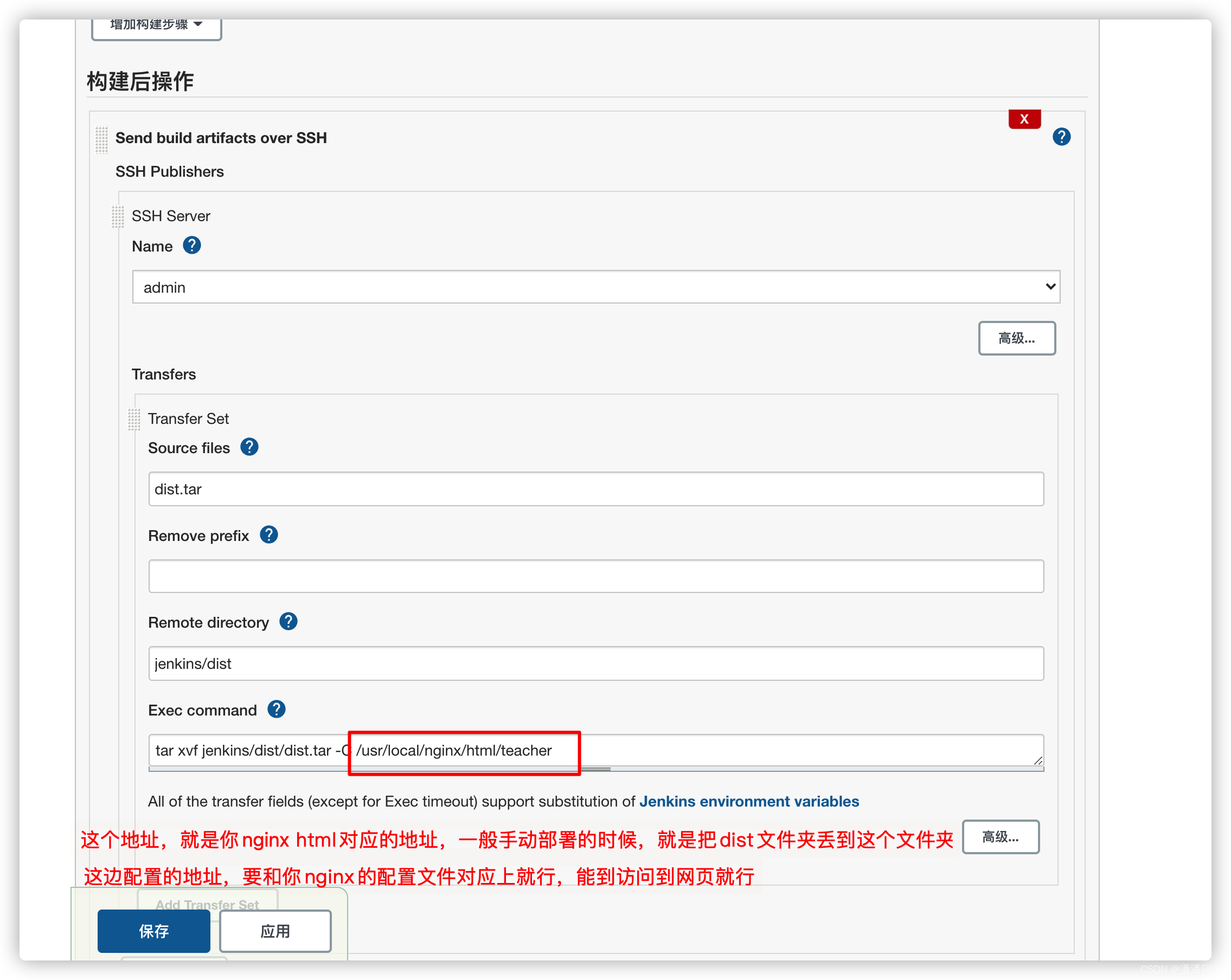The height and width of the screenshot is (980, 1231).
Task: Open help for SSH Server Name
Action: [x=191, y=246]
